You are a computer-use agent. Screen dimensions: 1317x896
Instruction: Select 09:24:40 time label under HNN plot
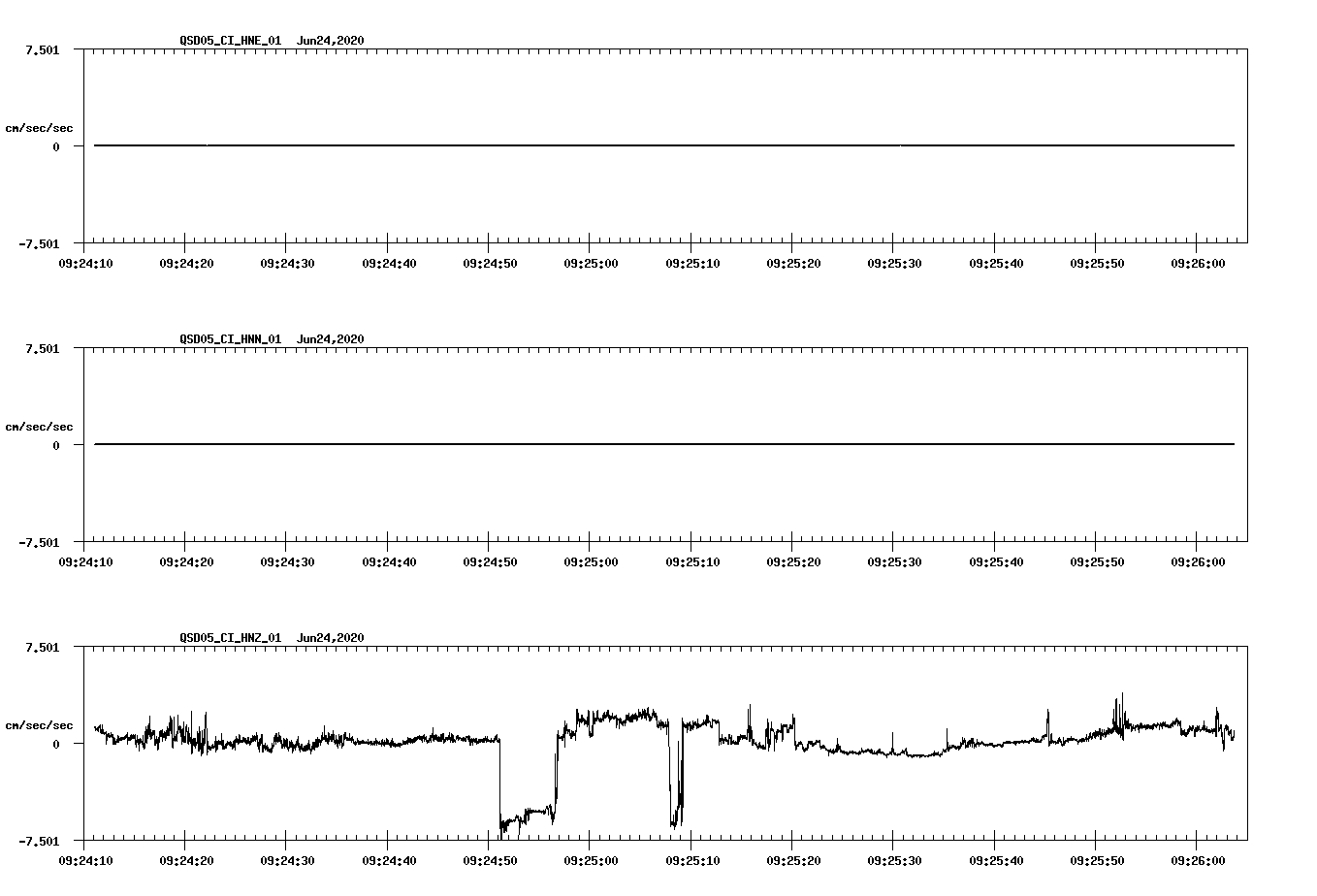point(389,561)
